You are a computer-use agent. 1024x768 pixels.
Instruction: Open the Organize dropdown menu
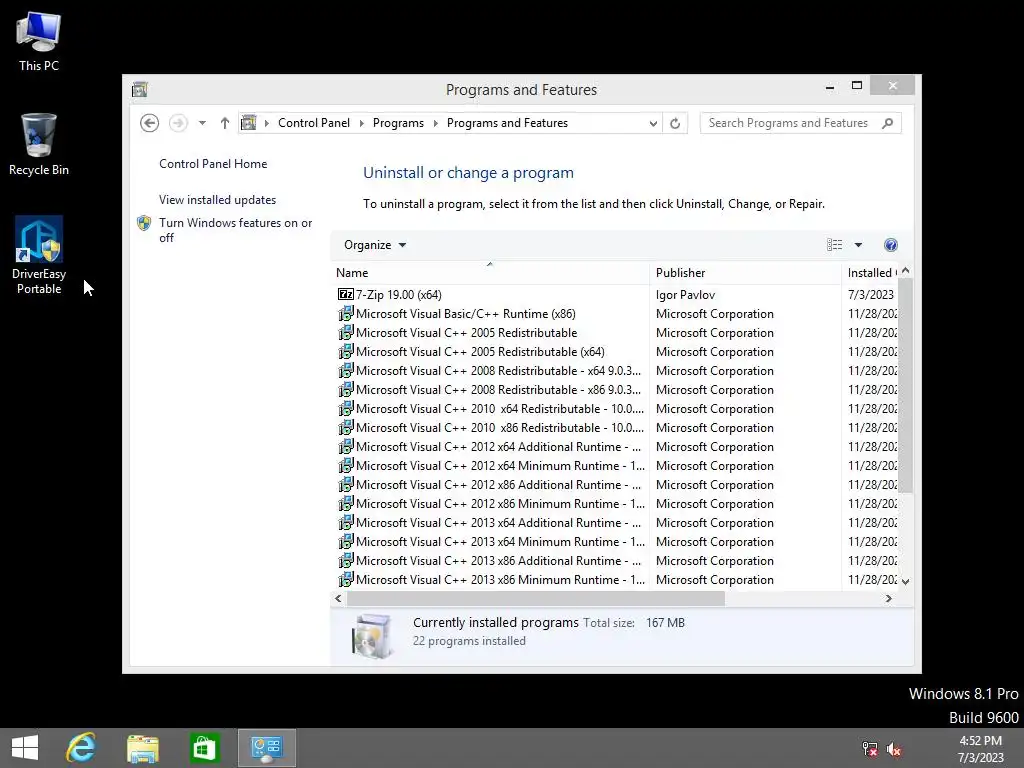click(375, 245)
